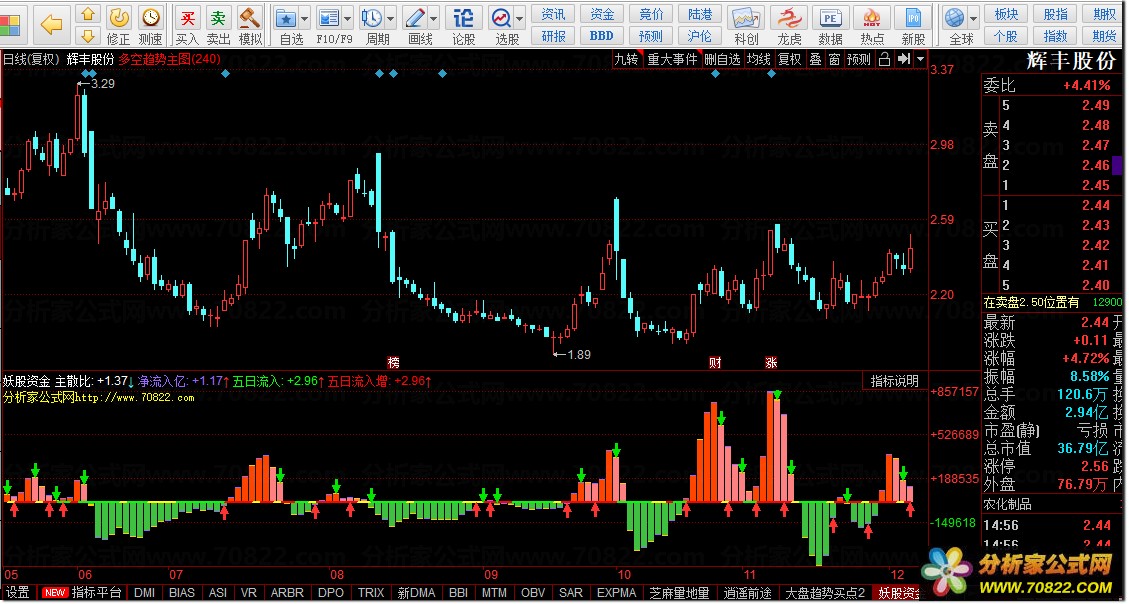
Task: Open the F10/F9 info icon
Action: click(x=328, y=17)
